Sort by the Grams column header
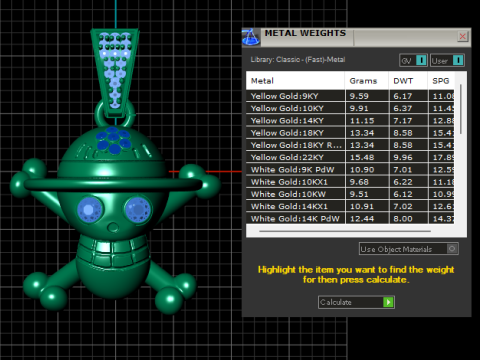Image resolution: width=480 pixels, height=360 pixels. tap(366, 81)
